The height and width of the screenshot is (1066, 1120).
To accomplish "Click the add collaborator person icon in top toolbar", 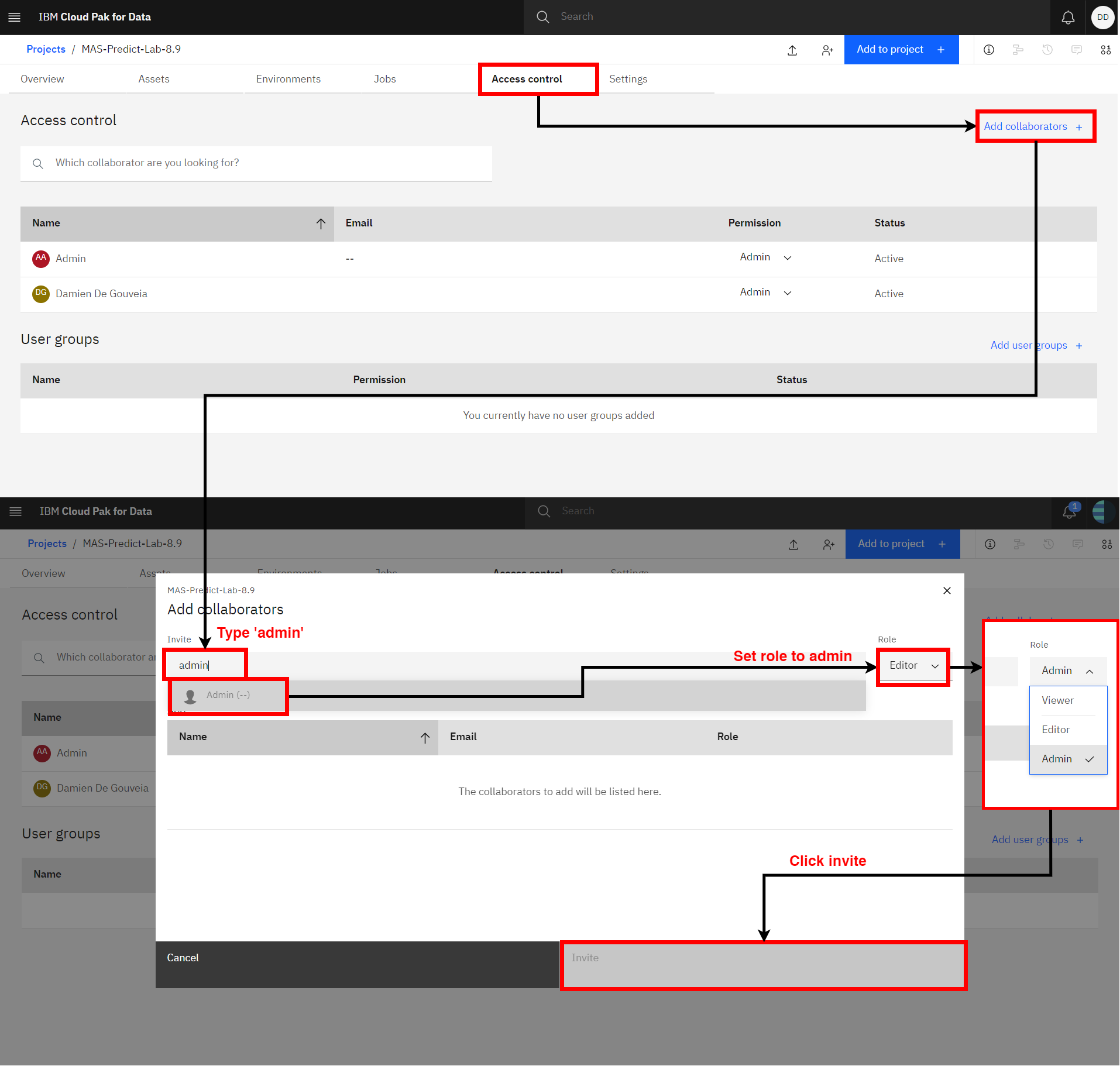I will (x=827, y=50).
